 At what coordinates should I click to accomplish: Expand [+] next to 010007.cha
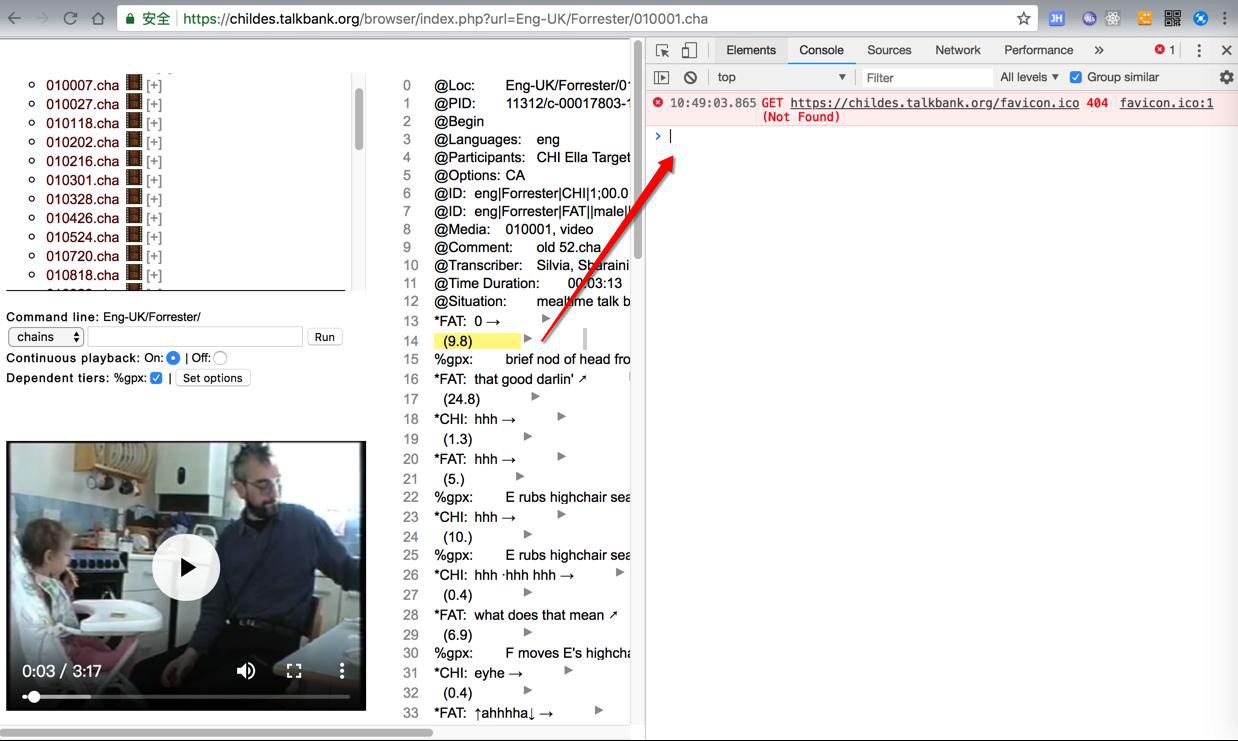[154, 85]
